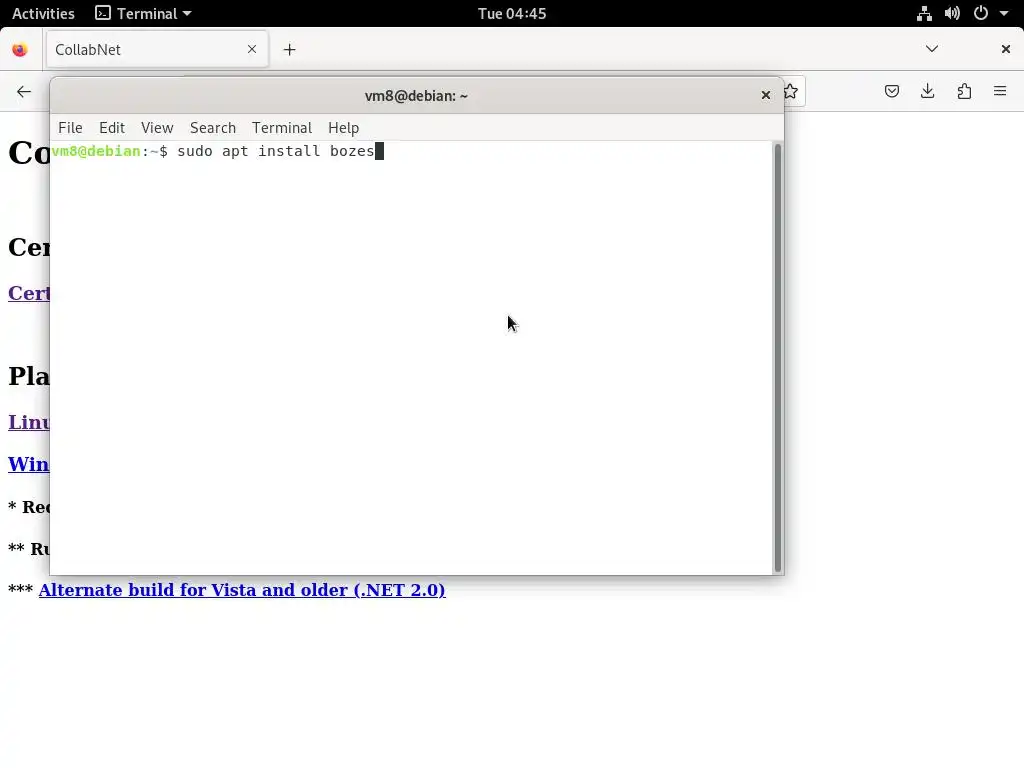
Task: Open terminal Search menu
Action: point(212,128)
